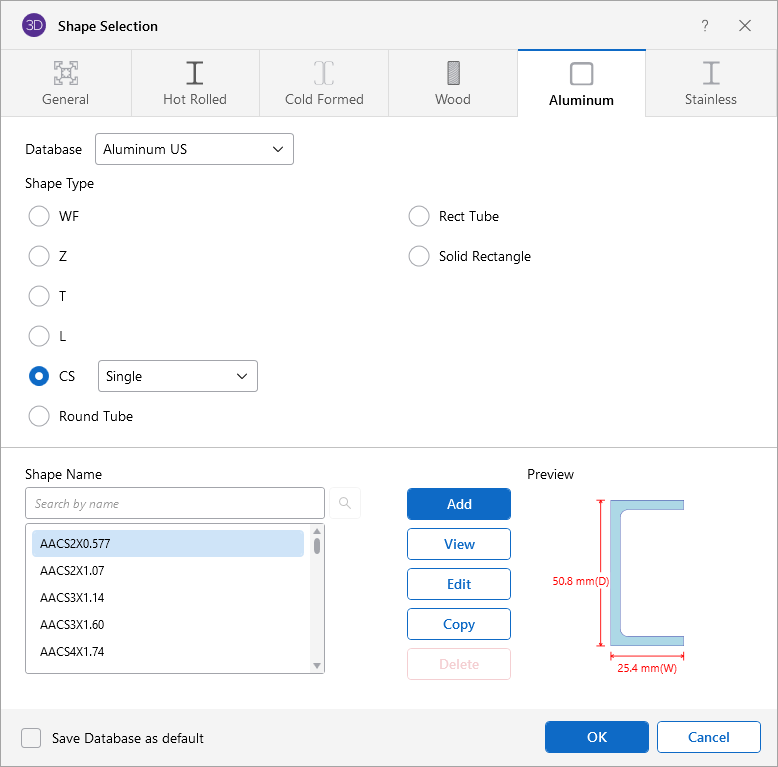This screenshot has width=778, height=767.
Task: Click the Search by name field
Action: coord(175,503)
